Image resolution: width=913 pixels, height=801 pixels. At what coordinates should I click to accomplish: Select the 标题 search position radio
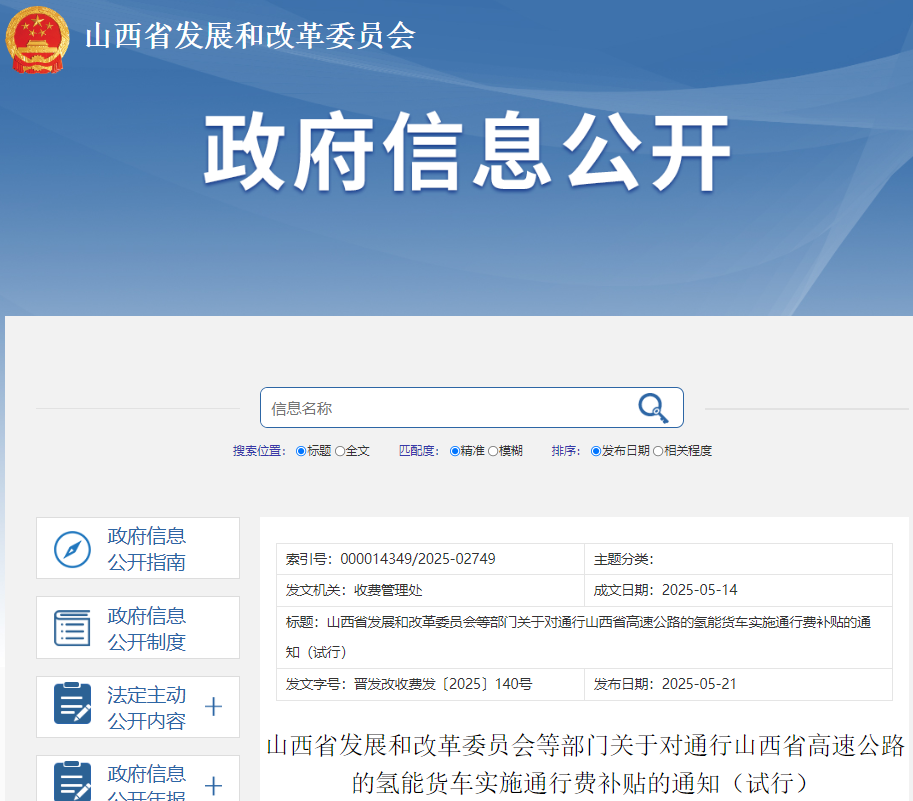coord(301,452)
